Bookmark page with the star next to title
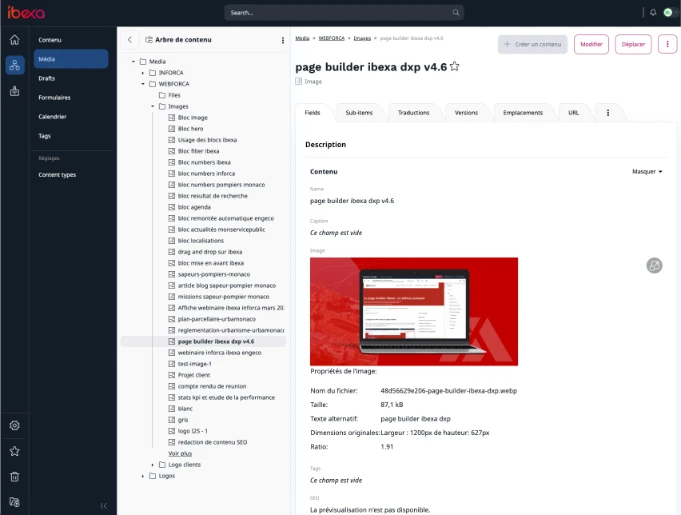 (x=454, y=66)
